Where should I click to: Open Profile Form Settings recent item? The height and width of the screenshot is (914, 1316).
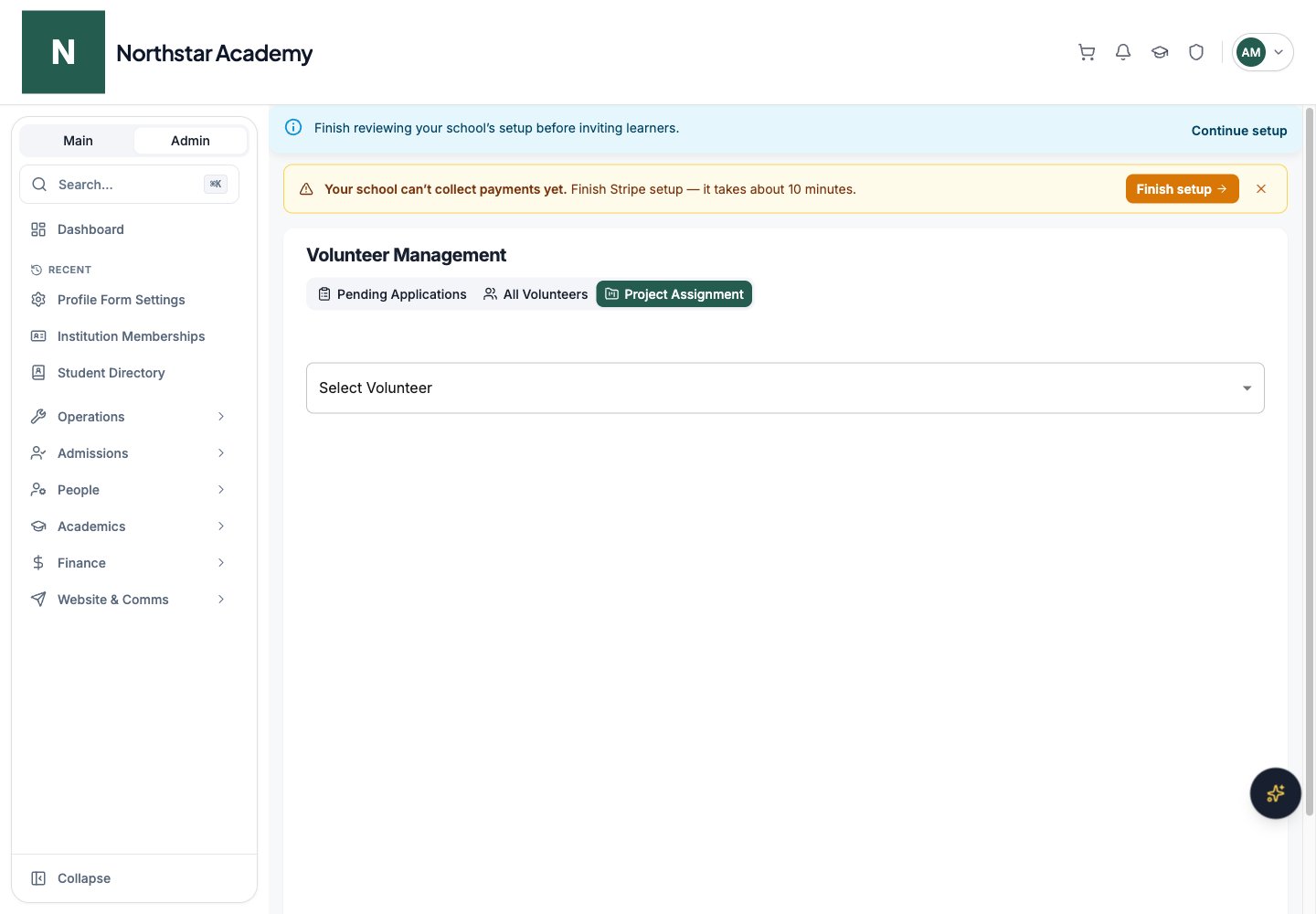click(x=129, y=300)
